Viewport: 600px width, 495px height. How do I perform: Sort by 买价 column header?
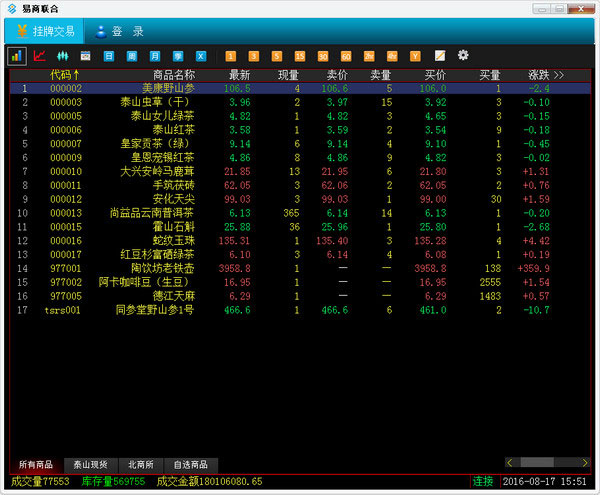[435, 75]
